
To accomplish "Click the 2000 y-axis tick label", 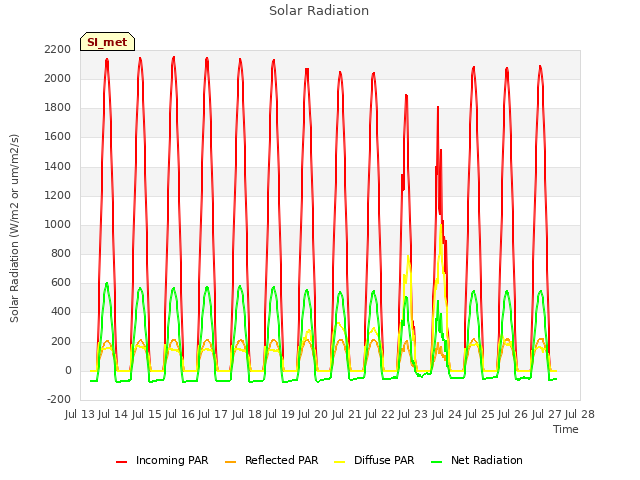I will point(58,78).
